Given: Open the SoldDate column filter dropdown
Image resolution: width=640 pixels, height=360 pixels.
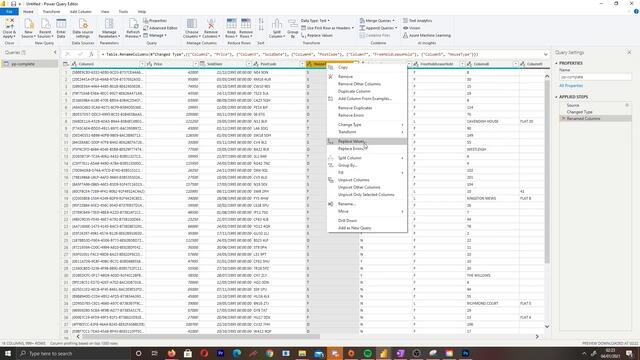Looking at the screenshot, I should 249,64.
